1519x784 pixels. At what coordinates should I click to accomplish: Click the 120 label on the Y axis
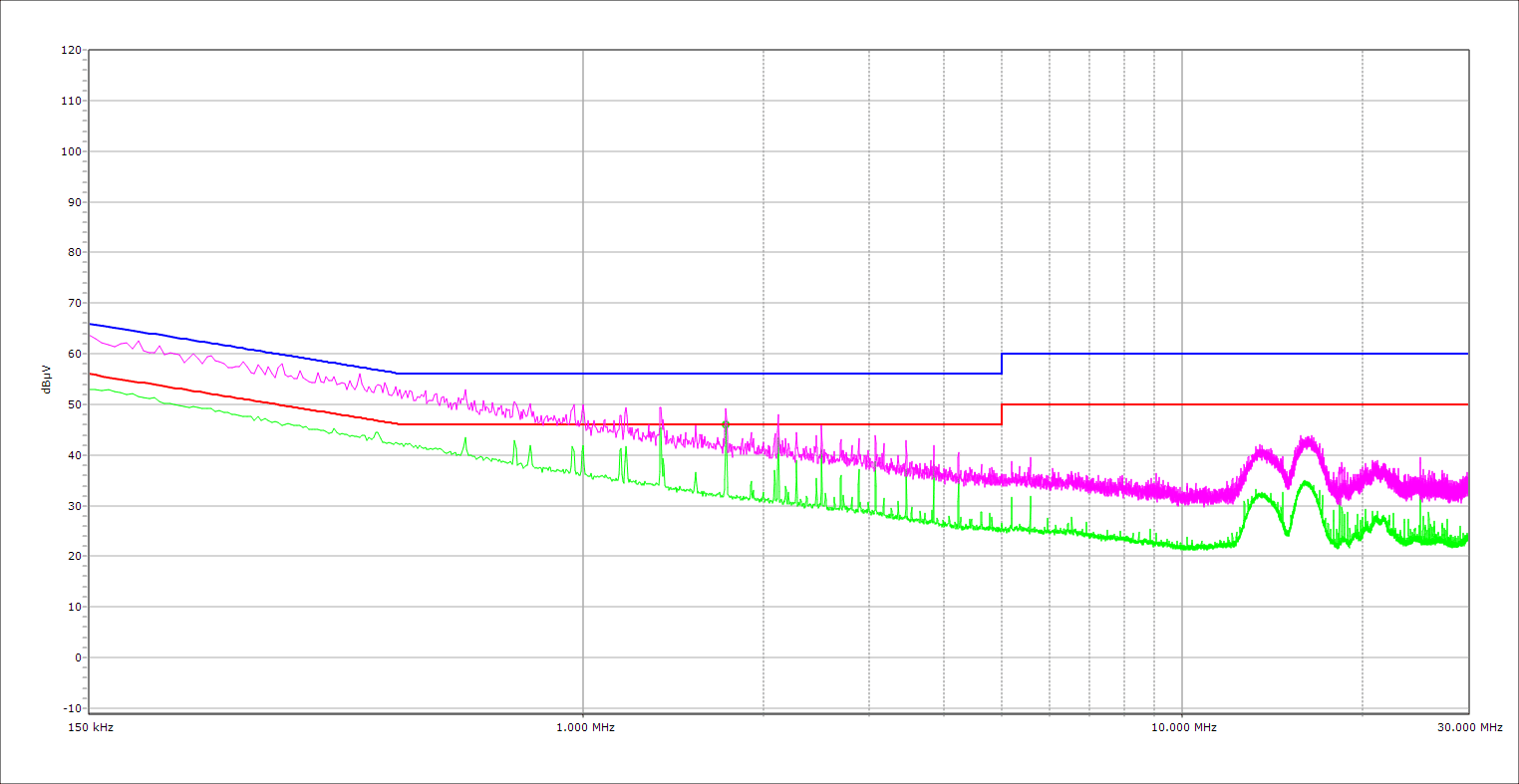pos(71,50)
